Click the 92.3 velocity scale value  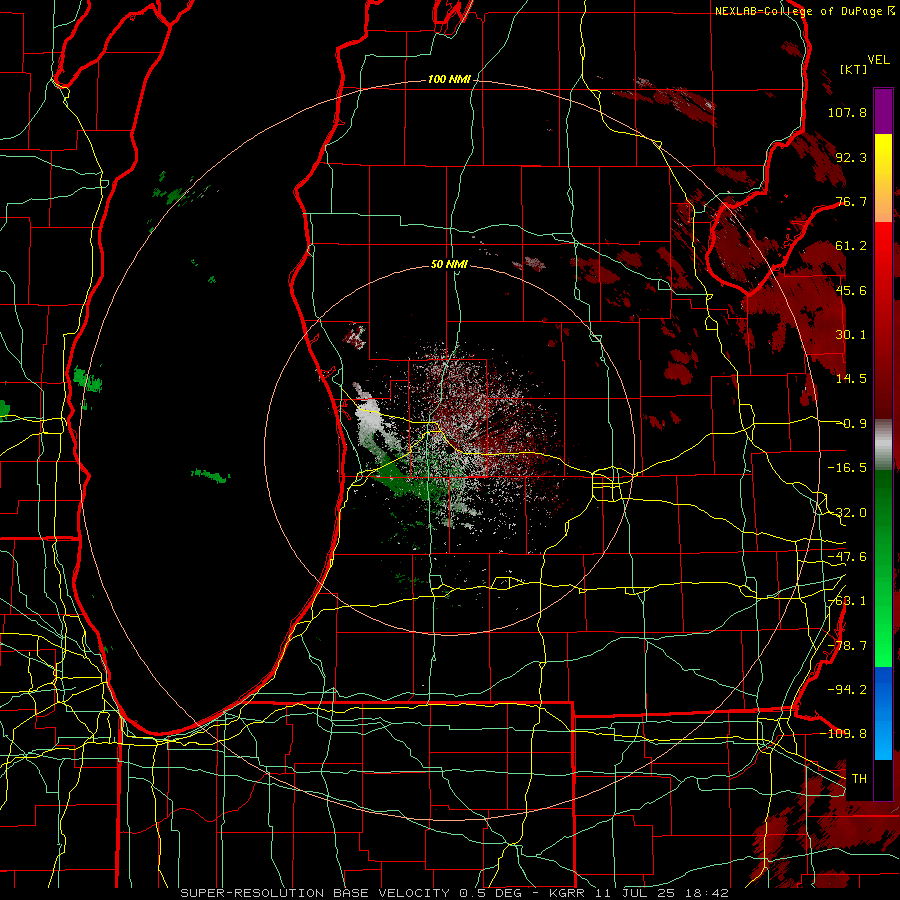(x=851, y=157)
